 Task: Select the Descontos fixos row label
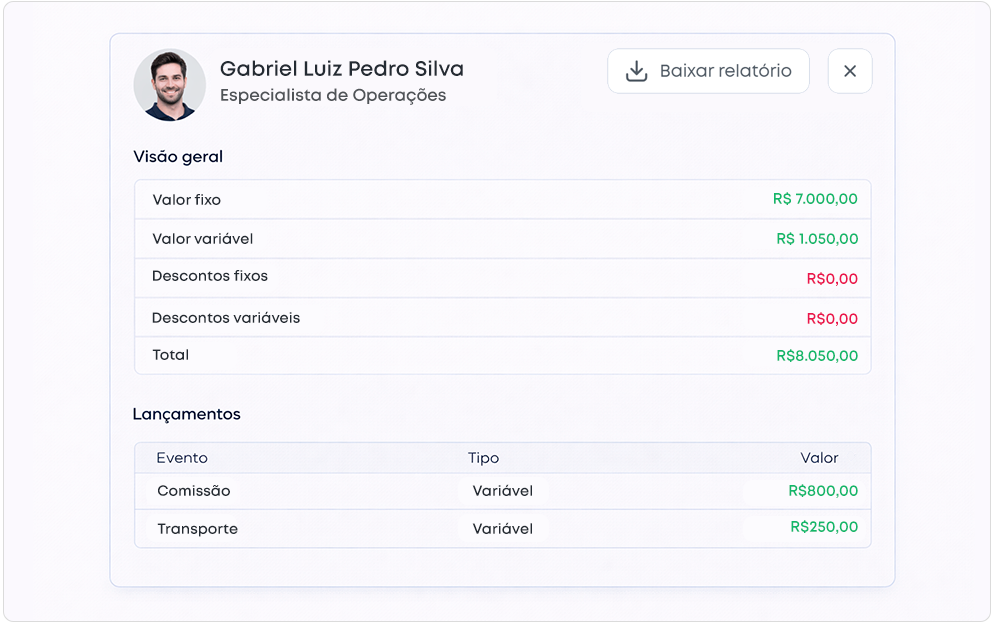[x=210, y=276]
